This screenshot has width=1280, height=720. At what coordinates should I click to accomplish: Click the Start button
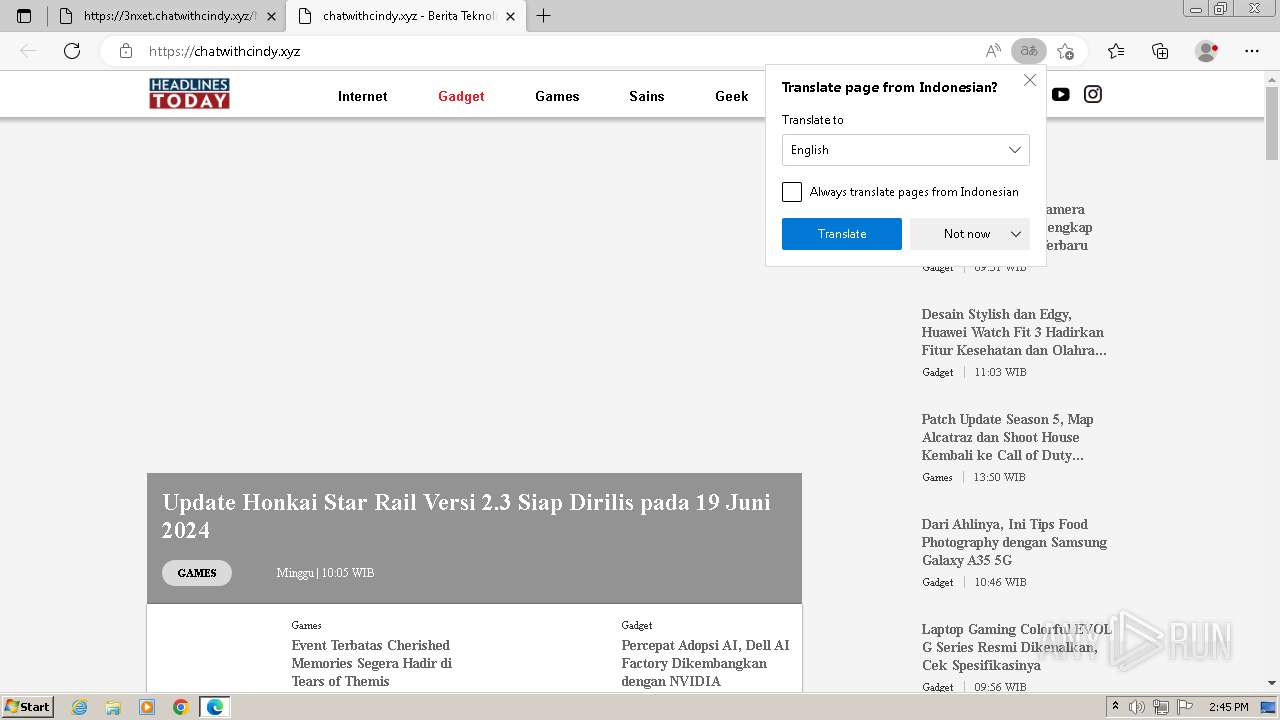tap(28, 707)
